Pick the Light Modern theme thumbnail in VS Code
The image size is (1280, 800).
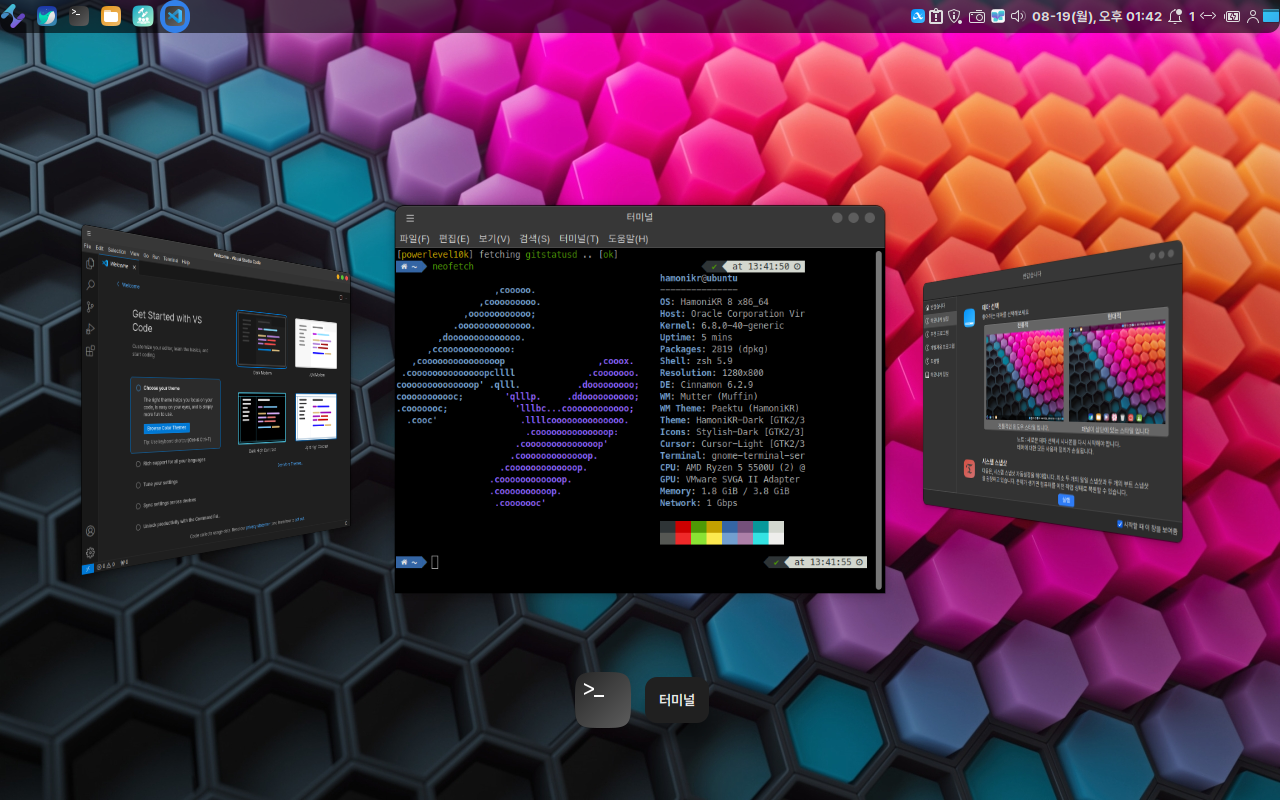316,345
